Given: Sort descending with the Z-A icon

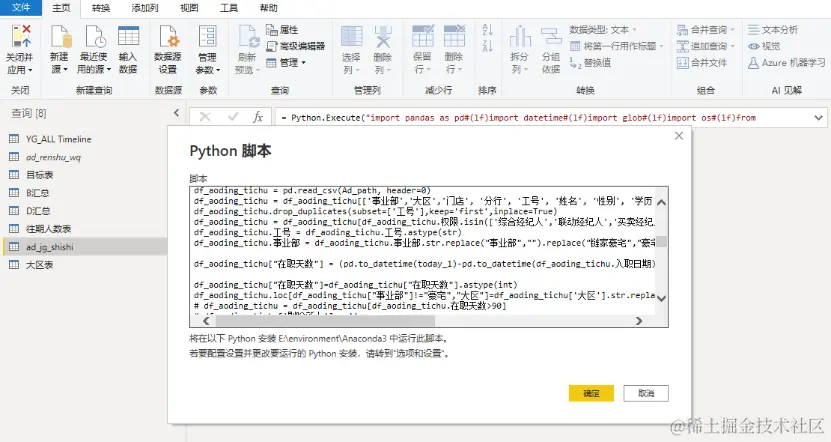Looking at the screenshot, I should point(488,46).
